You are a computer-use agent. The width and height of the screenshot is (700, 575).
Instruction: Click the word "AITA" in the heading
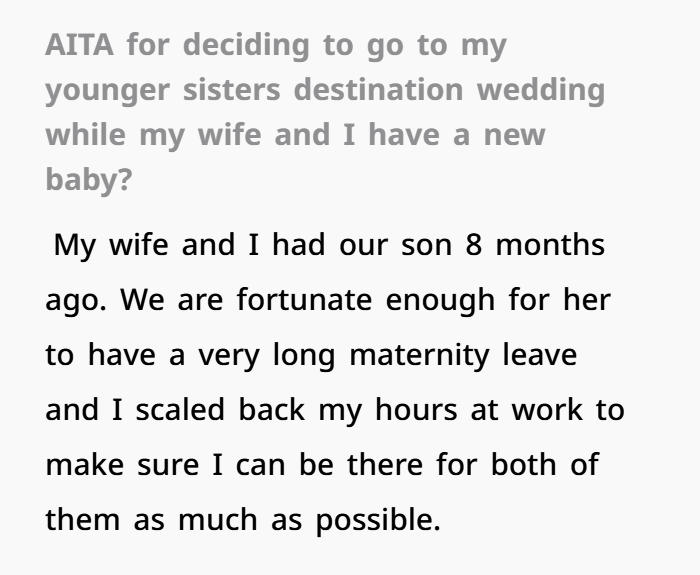79,45
